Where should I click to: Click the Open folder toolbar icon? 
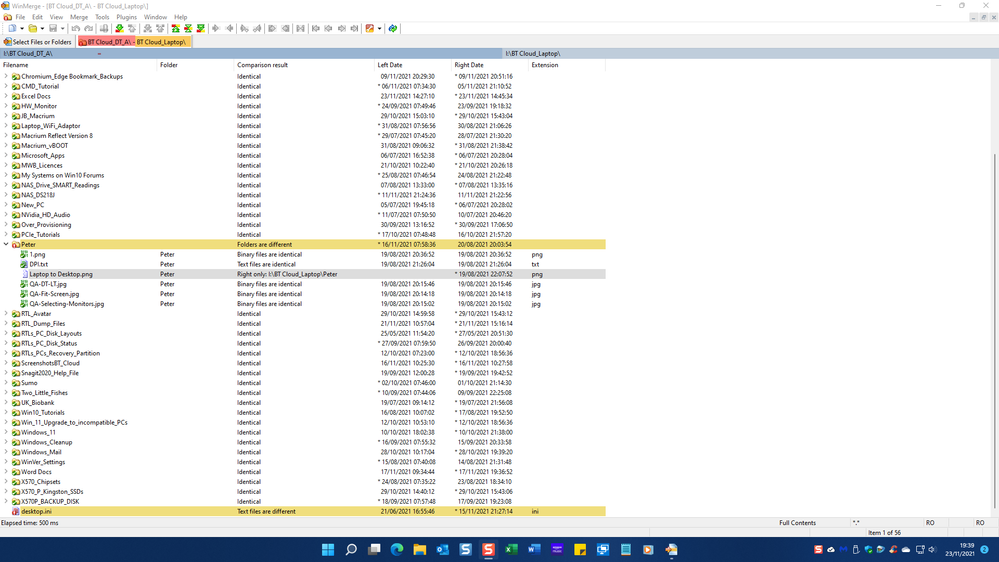[x=32, y=29]
